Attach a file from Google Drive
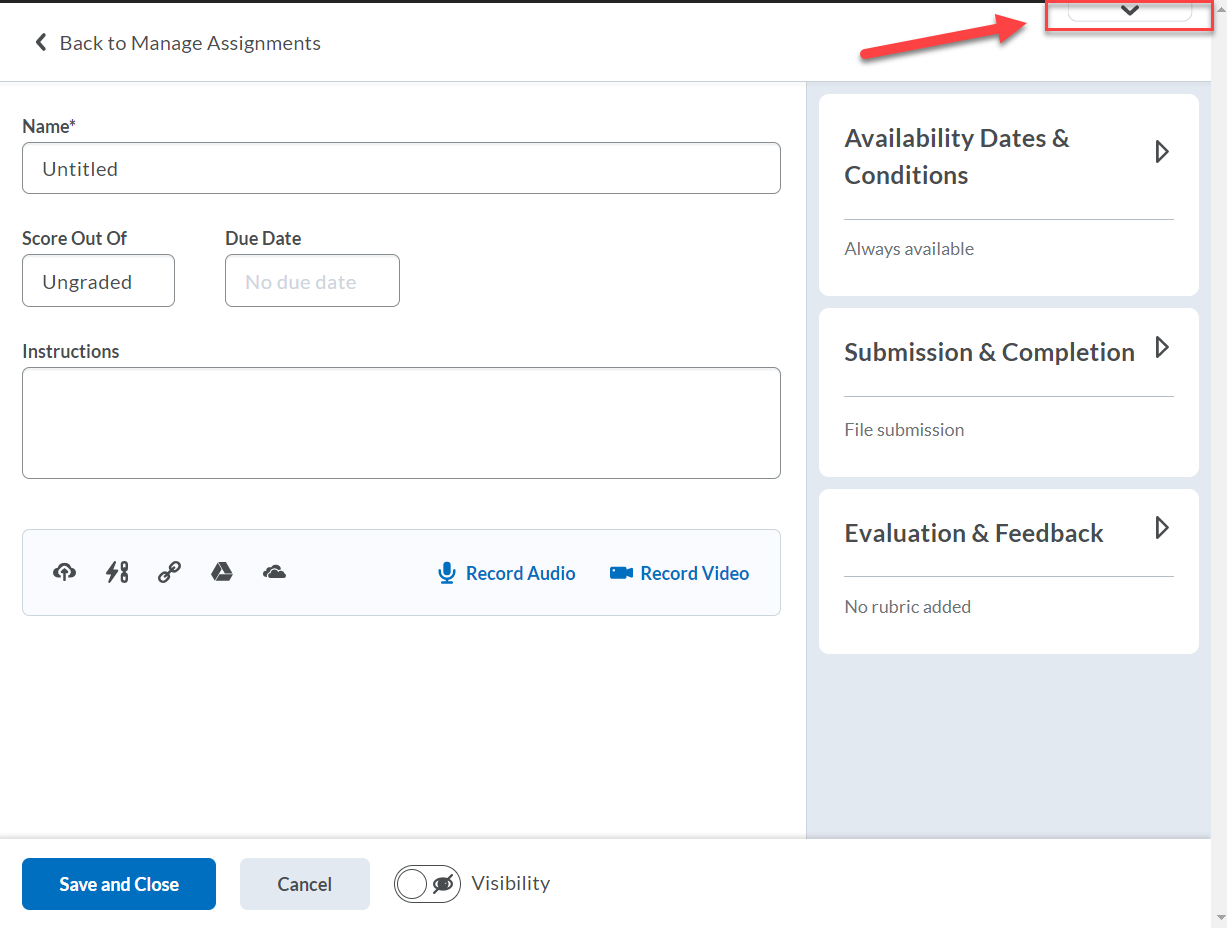1227x928 pixels. pos(221,572)
